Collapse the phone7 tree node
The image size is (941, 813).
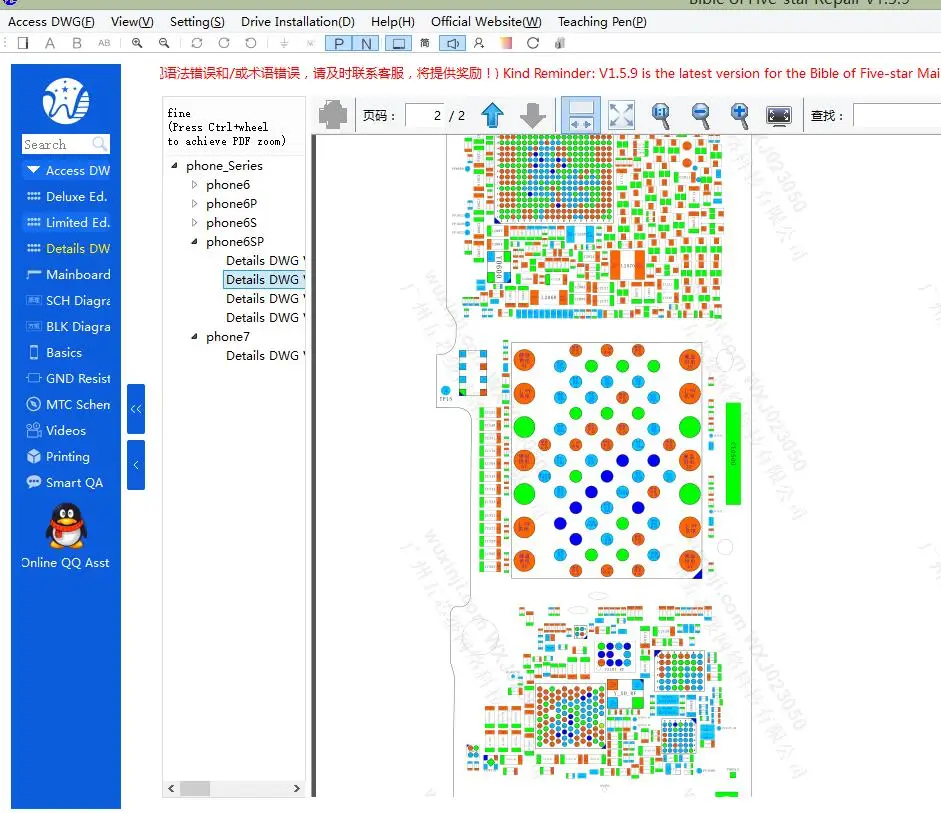[194, 337]
